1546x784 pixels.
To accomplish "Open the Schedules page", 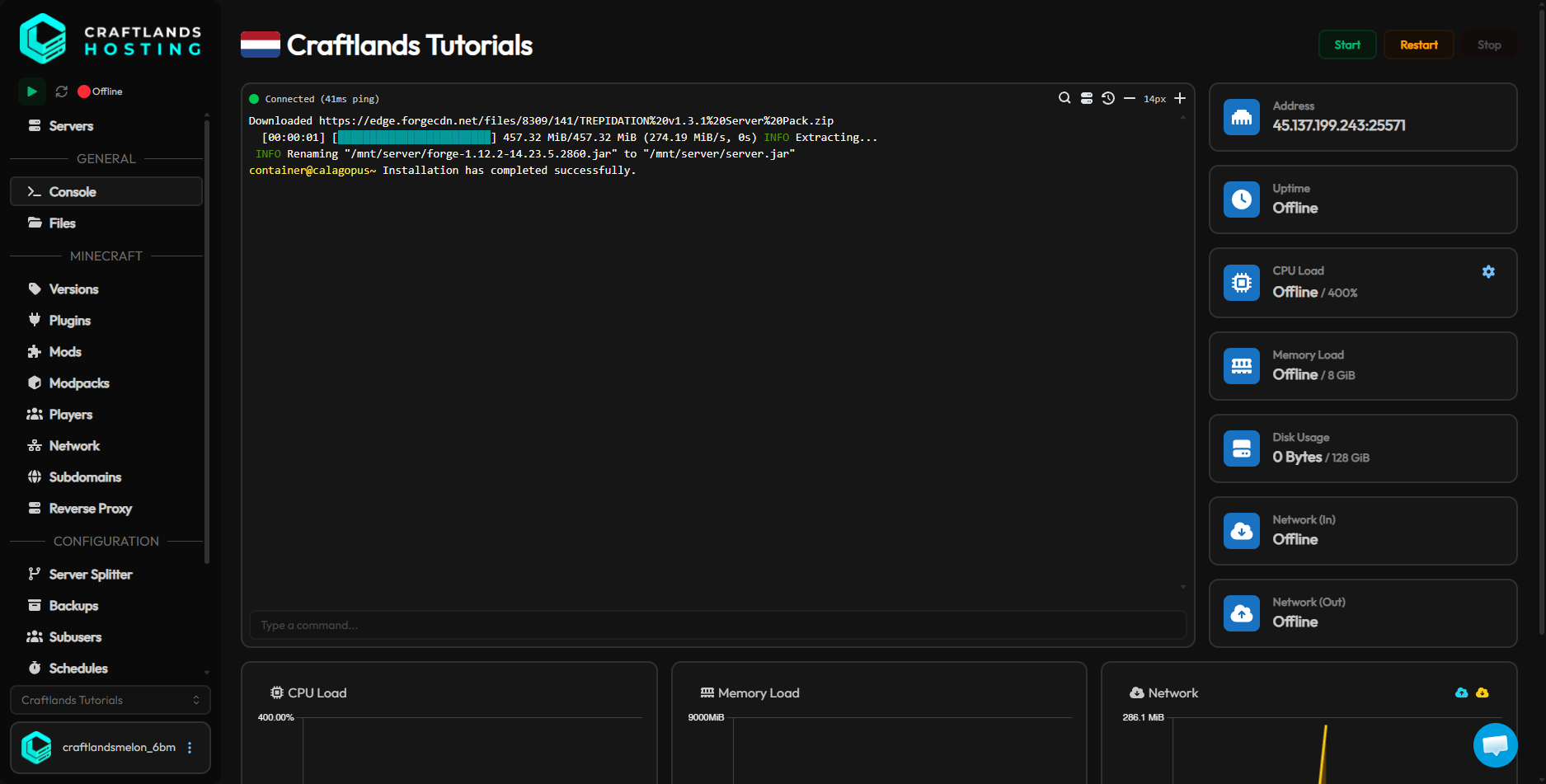I will [106, 669].
